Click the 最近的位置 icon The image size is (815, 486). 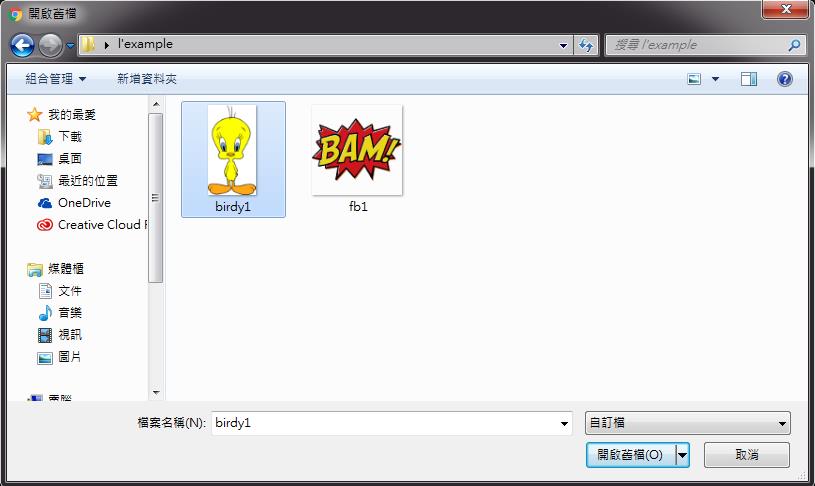pos(45,181)
